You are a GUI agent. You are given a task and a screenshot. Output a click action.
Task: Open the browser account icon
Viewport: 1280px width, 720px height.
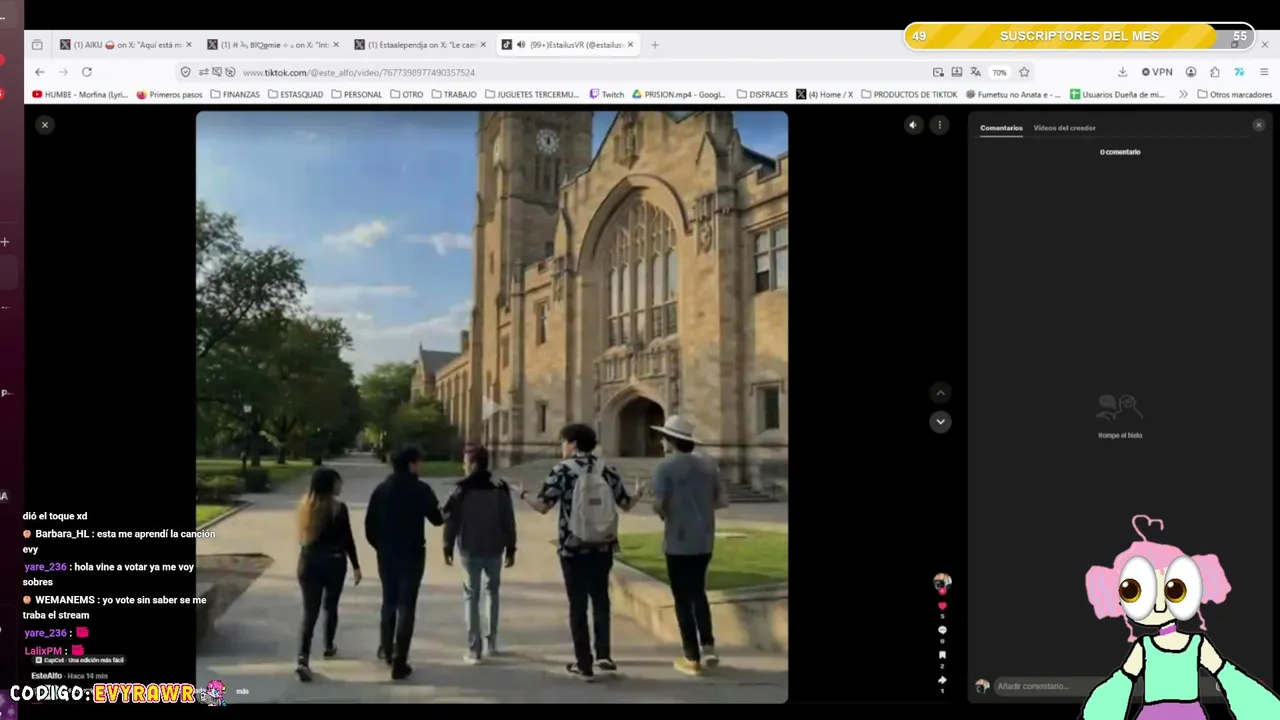[x=1191, y=72]
